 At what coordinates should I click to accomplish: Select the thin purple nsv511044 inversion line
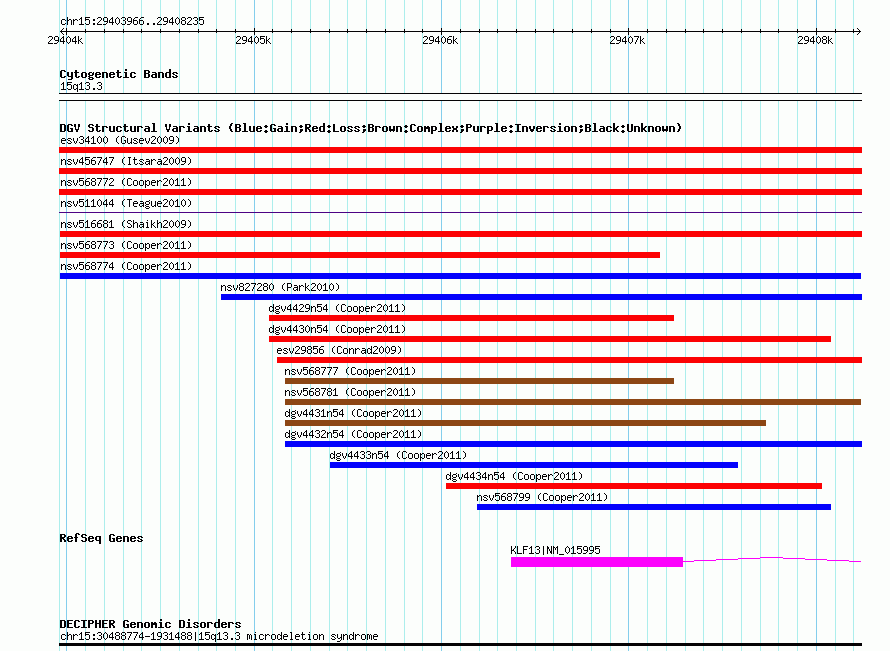pyautogui.click(x=460, y=212)
